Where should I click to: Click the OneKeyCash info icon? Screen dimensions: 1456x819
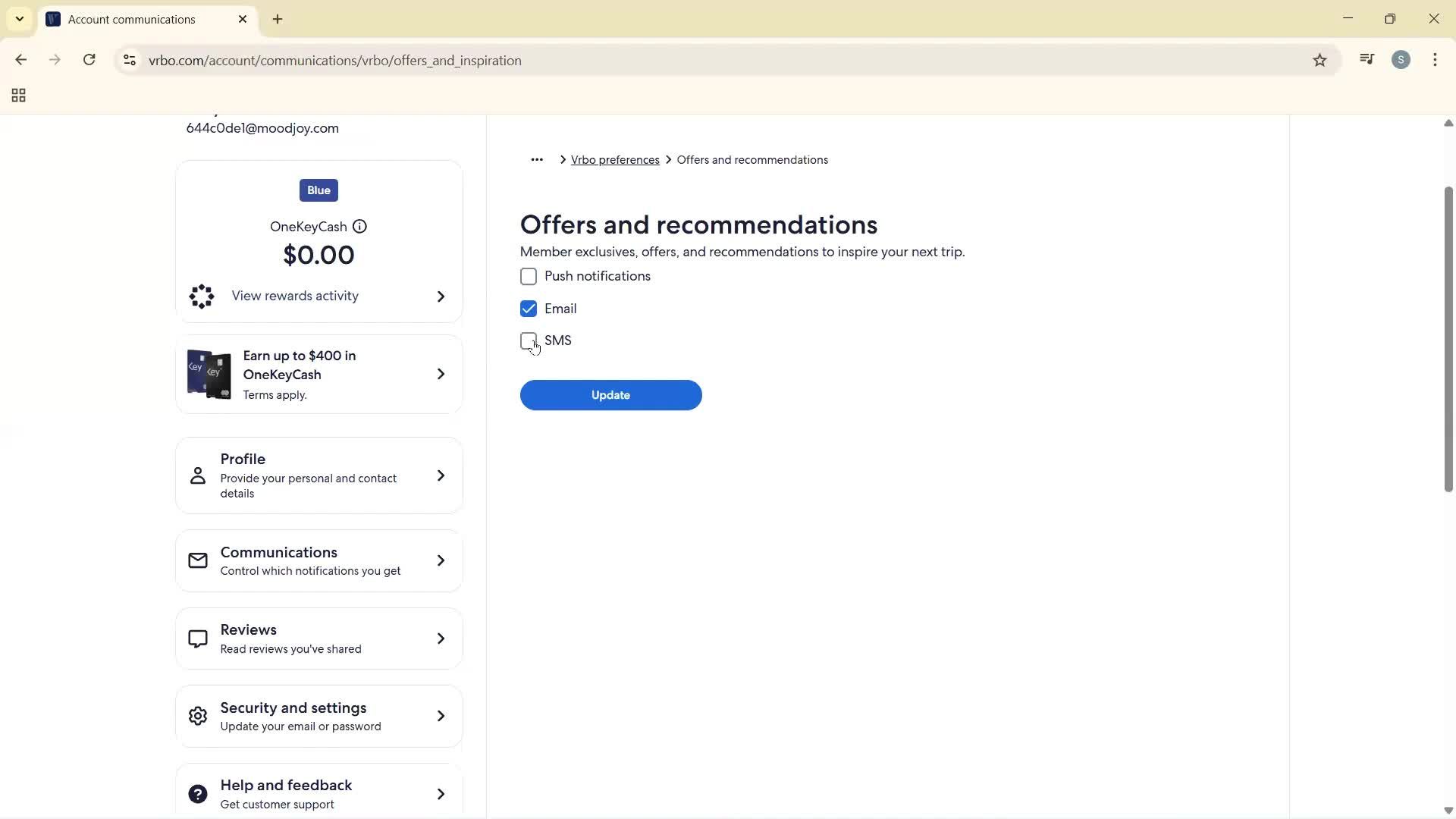359,226
